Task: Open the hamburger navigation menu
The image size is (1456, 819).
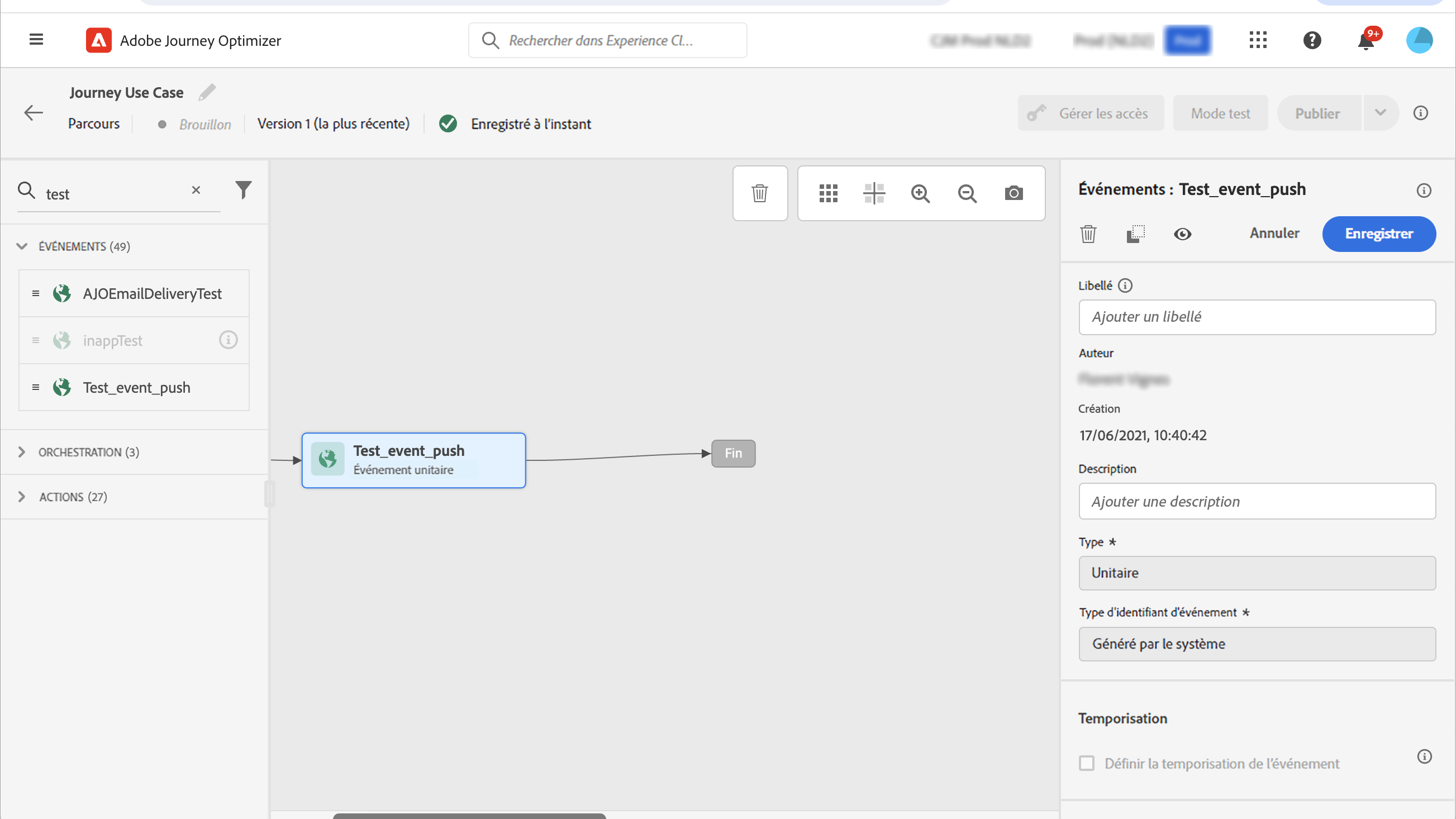Action: (x=36, y=40)
